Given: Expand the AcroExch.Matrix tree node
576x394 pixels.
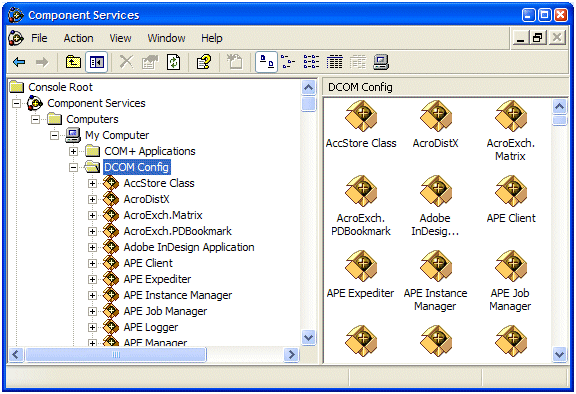Looking at the screenshot, I should 93,216.
